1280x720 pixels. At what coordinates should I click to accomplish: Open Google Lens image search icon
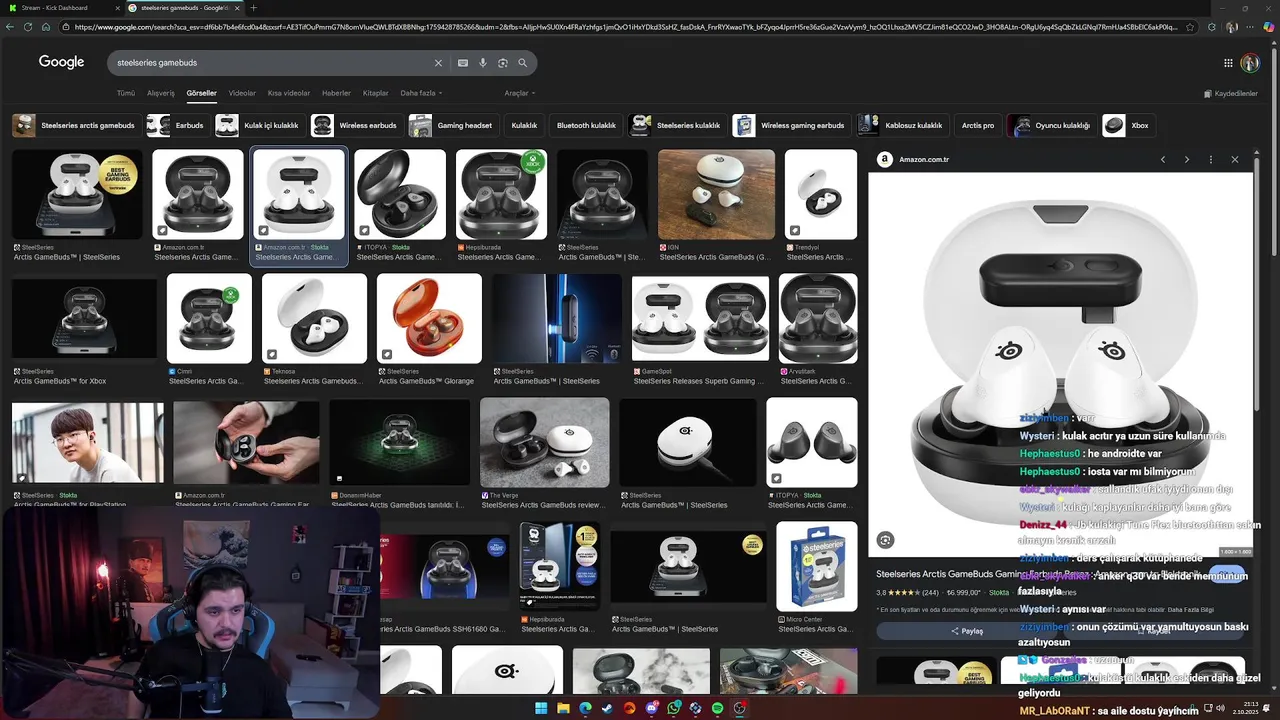(x=503, y=63)
